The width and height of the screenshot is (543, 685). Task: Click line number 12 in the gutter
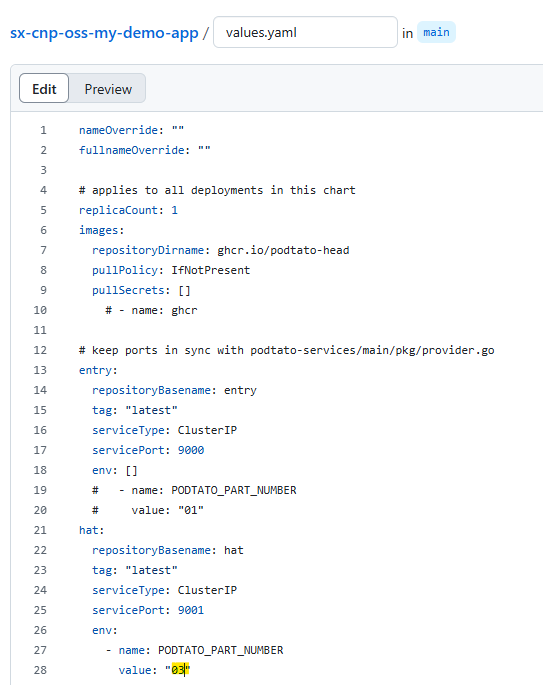(x=40, y=350)
